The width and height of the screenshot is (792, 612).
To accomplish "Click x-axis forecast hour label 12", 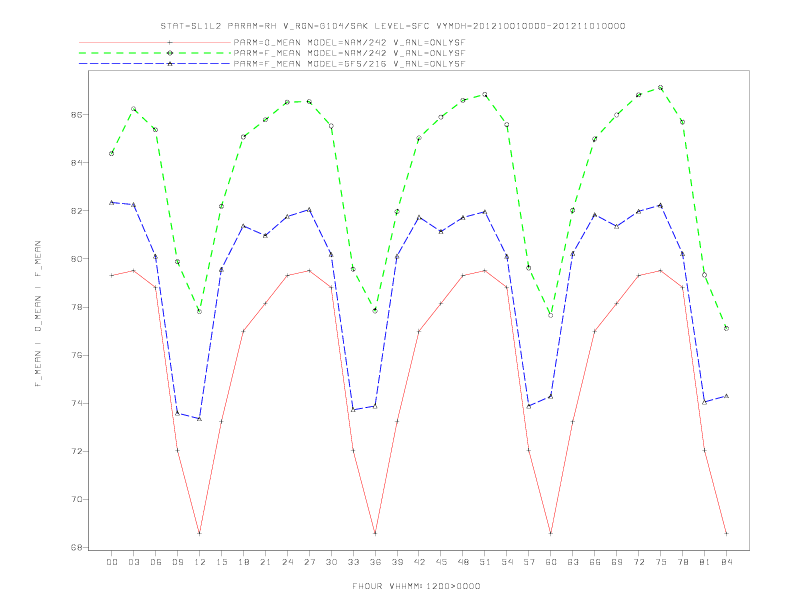I will [x=200, y=562].
